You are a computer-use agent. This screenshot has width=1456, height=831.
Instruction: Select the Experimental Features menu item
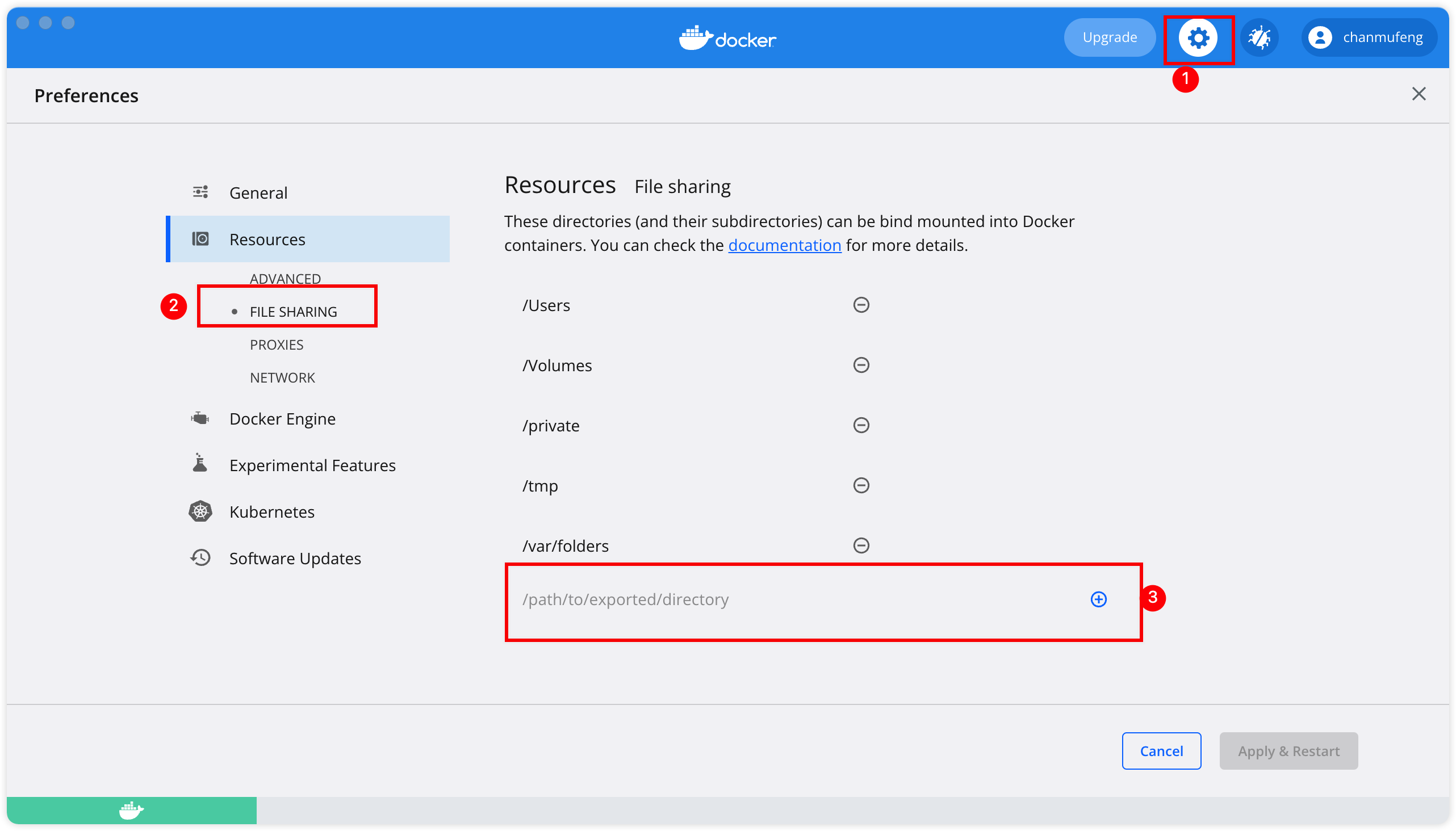click(312, 465)
